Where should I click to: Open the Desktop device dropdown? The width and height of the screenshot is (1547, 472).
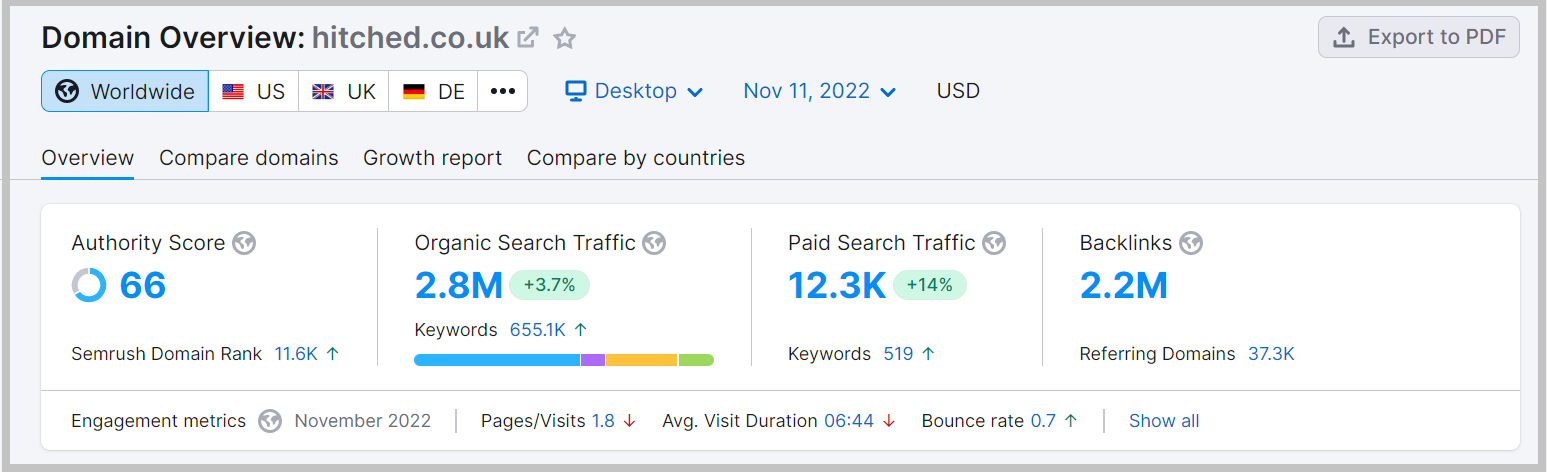tap(634, 91)
